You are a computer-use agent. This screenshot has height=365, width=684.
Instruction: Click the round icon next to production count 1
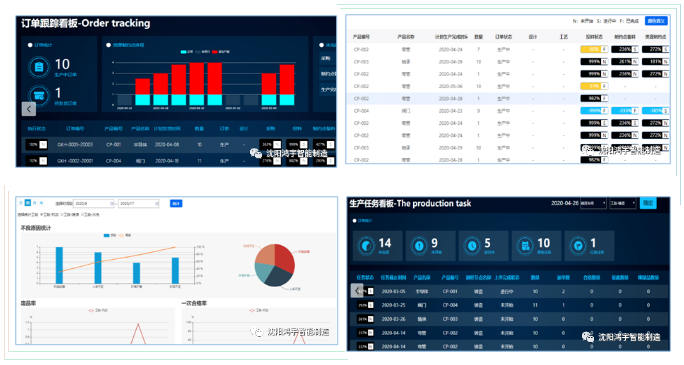tap(578, 246)
